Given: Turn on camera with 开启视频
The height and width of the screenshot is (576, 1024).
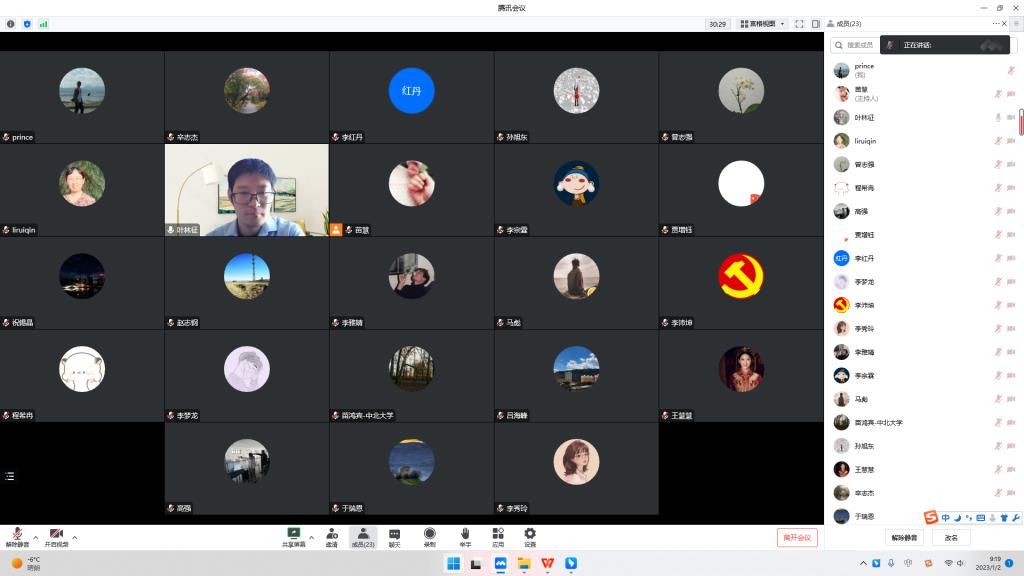Looking at the screenshot, I should [x=56, y=536].
